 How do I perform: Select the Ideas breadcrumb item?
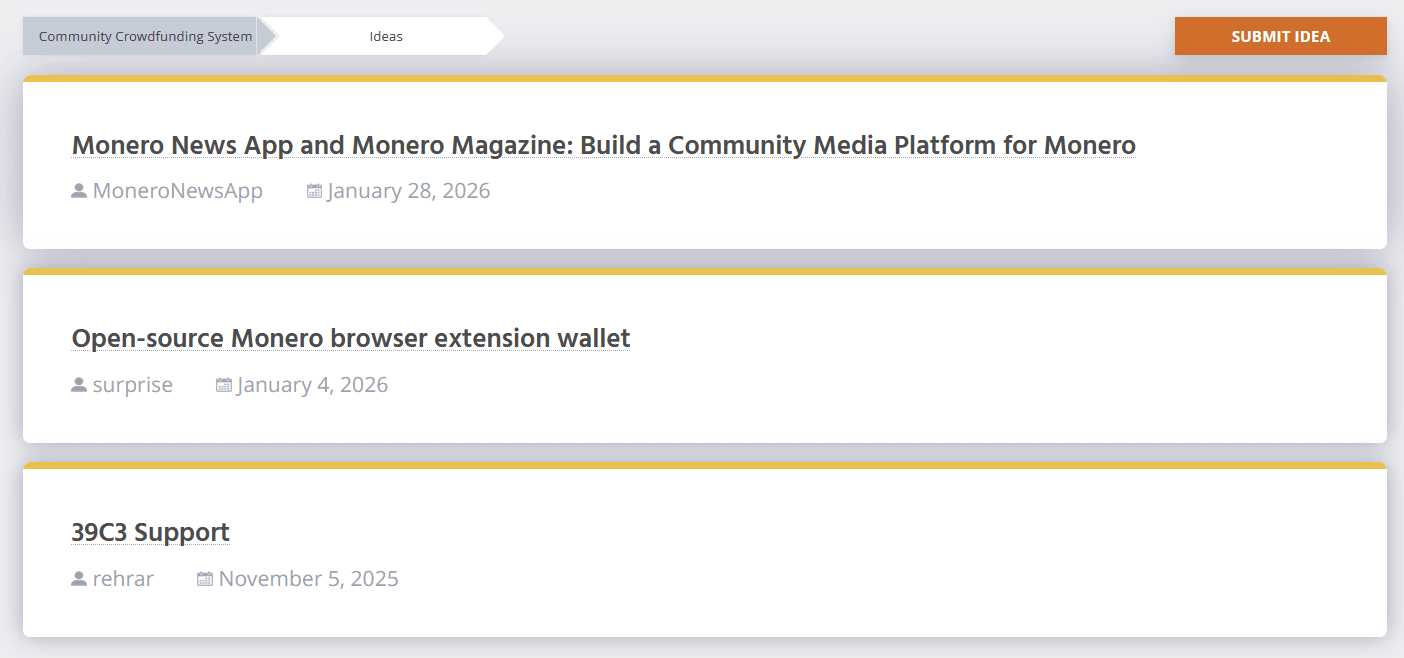pyautogui.click(x=385, y=36)
